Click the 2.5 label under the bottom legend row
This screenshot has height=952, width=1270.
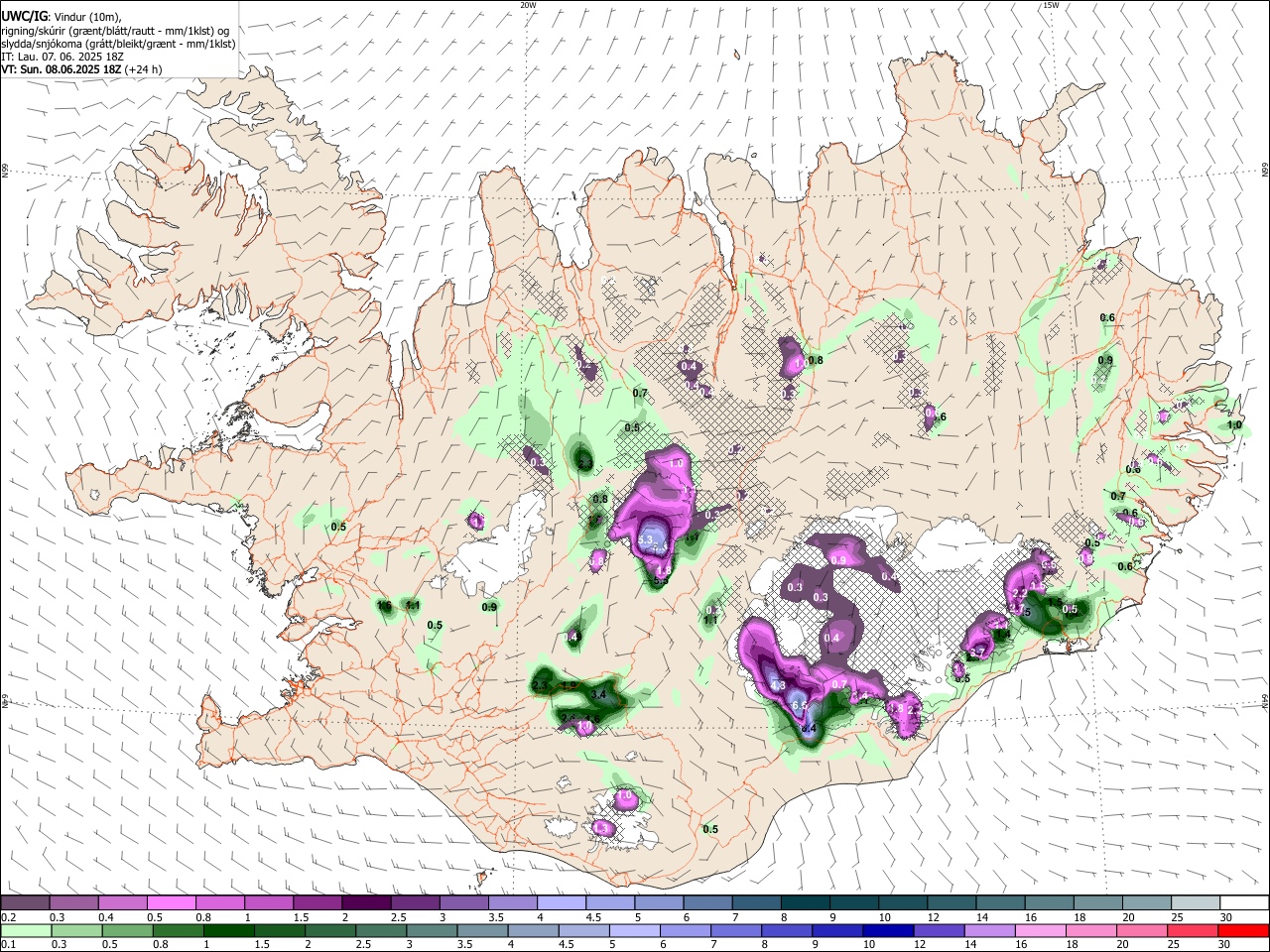click(x=362, y=944)
